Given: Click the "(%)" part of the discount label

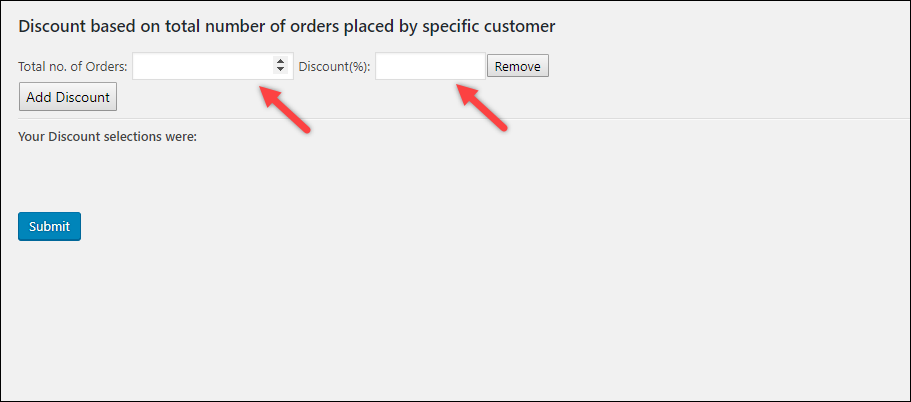Looking at the screenshot, I should coord(358,67).
